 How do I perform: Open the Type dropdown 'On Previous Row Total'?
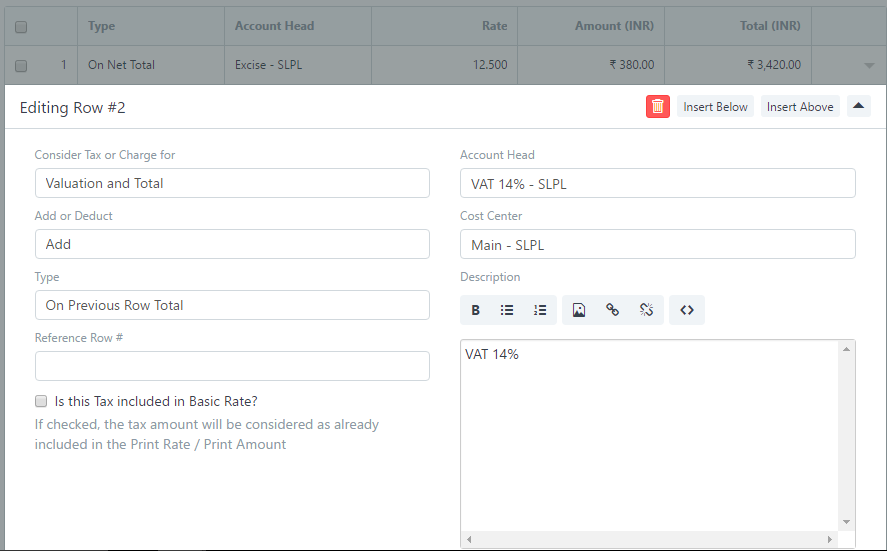pos(232,305)
